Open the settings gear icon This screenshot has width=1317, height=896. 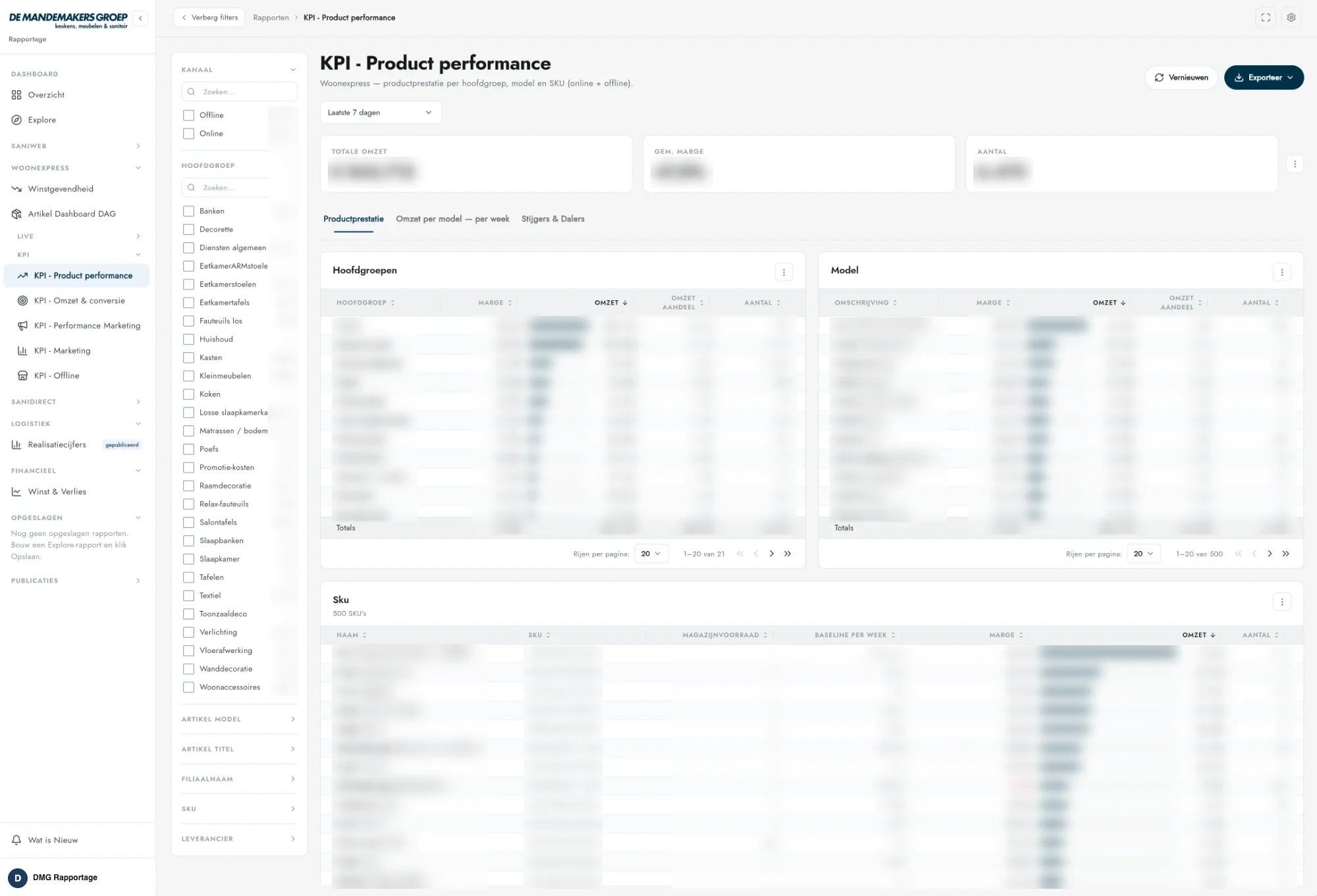coord(1291,18)
